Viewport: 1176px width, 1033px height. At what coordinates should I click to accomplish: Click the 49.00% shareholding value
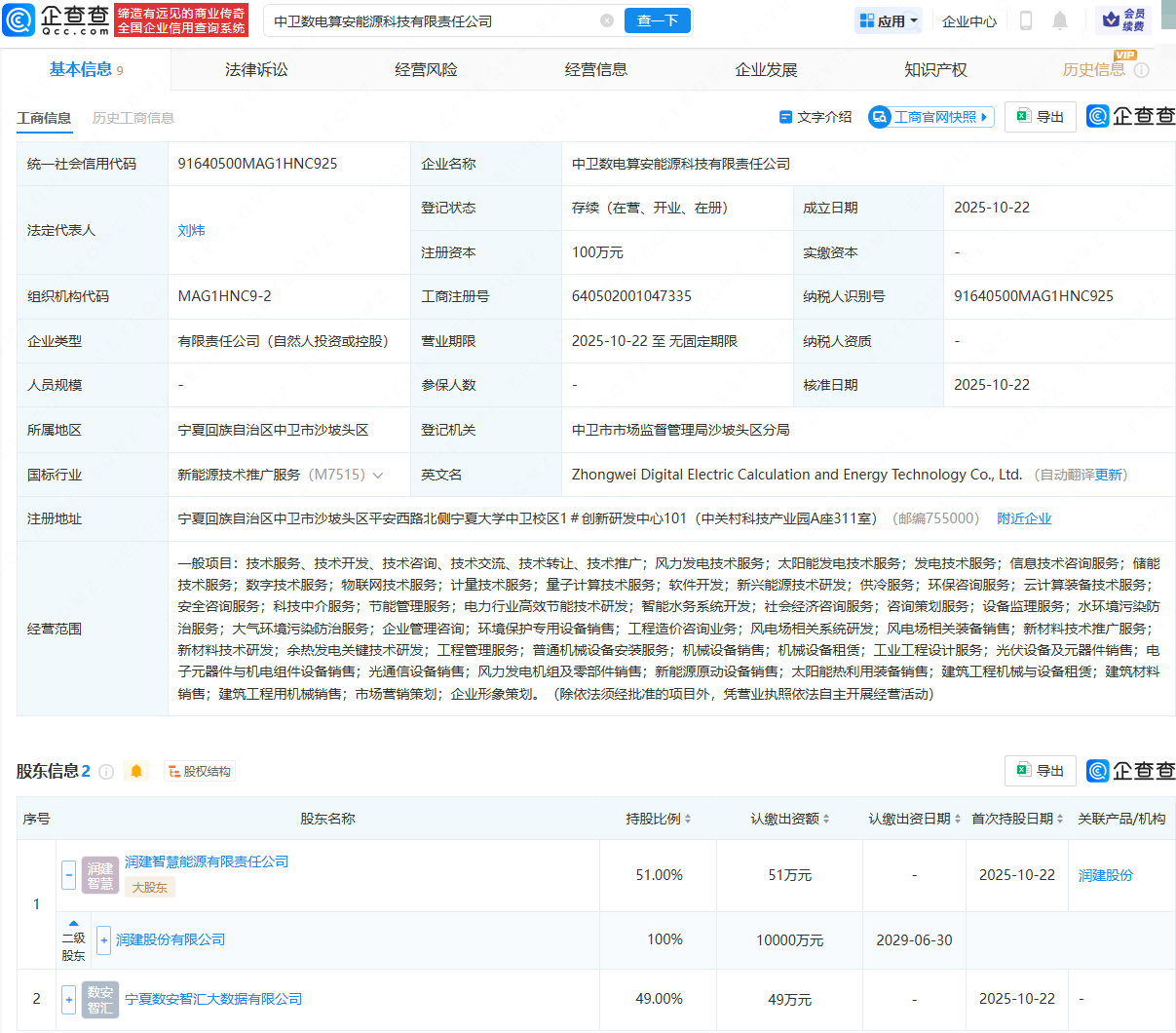coord(659,1000)
